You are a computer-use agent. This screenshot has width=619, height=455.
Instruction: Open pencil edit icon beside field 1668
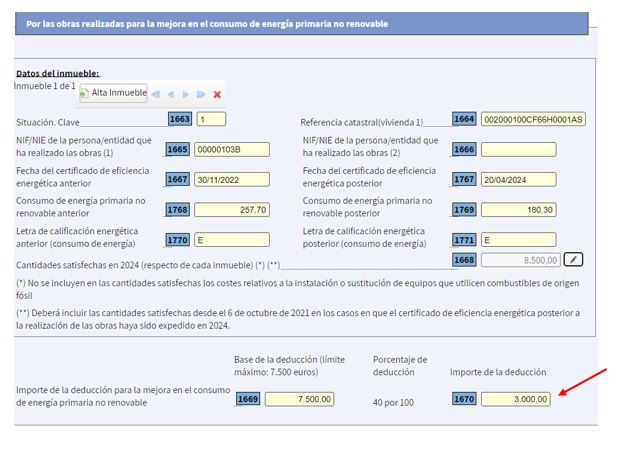tap(572, 259)
